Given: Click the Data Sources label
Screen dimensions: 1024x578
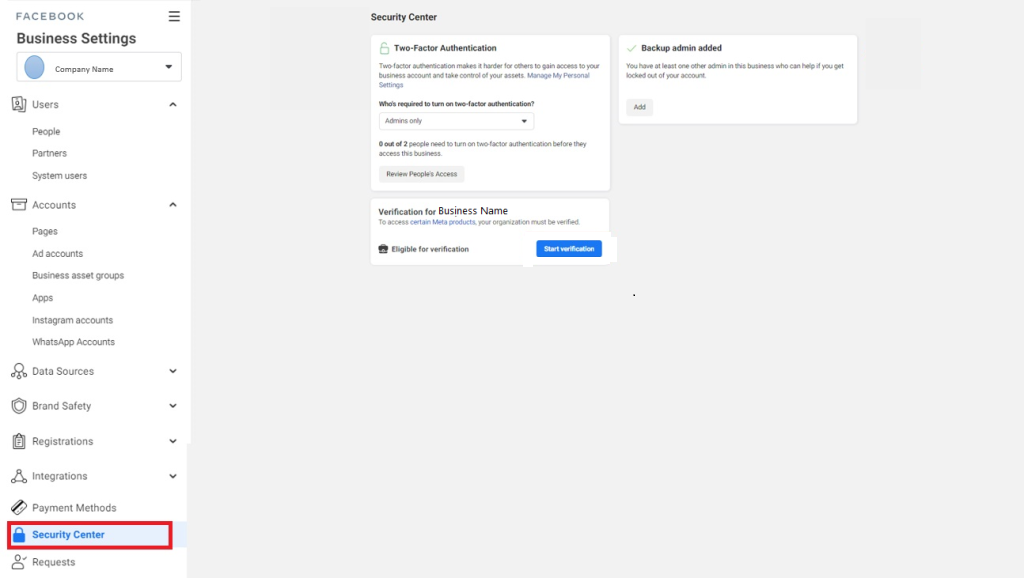Looking at the screenshot, I should point(63,371).
